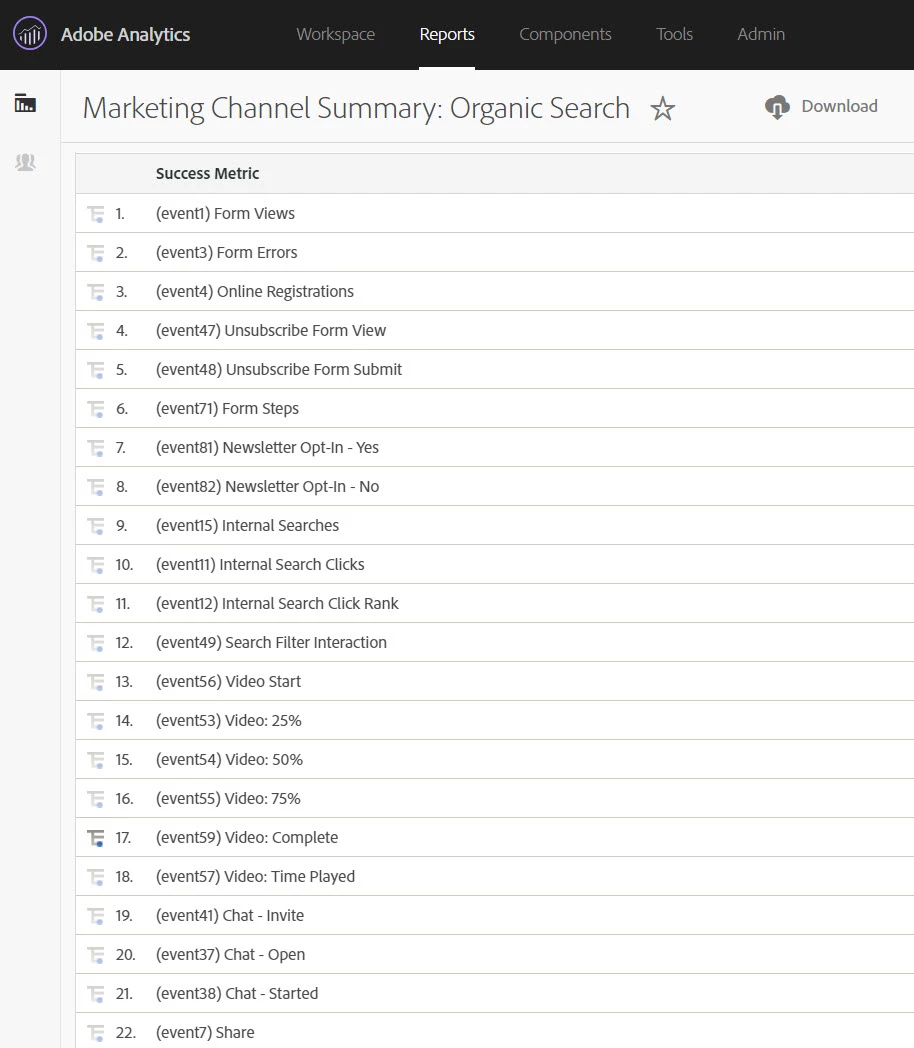Open the reports chart icon in sidebar
The image size is (914, 1048).
26,103
